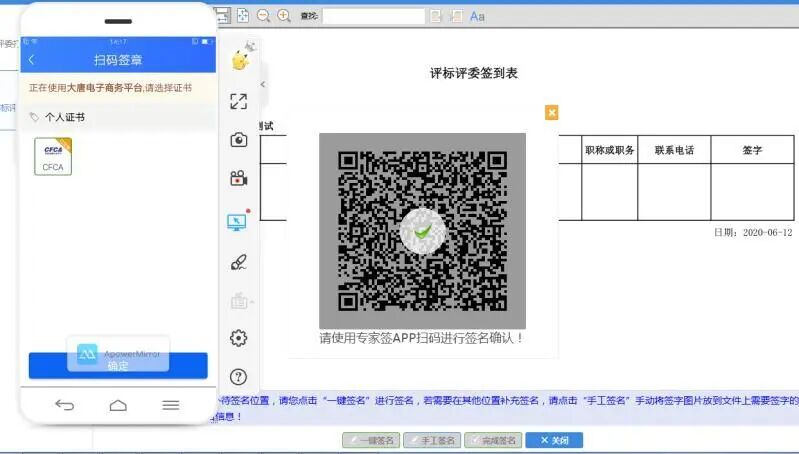Image resolution: width=799 pixels, height=454 pixels.
Task: Click the QR code image
Action: 422,231
